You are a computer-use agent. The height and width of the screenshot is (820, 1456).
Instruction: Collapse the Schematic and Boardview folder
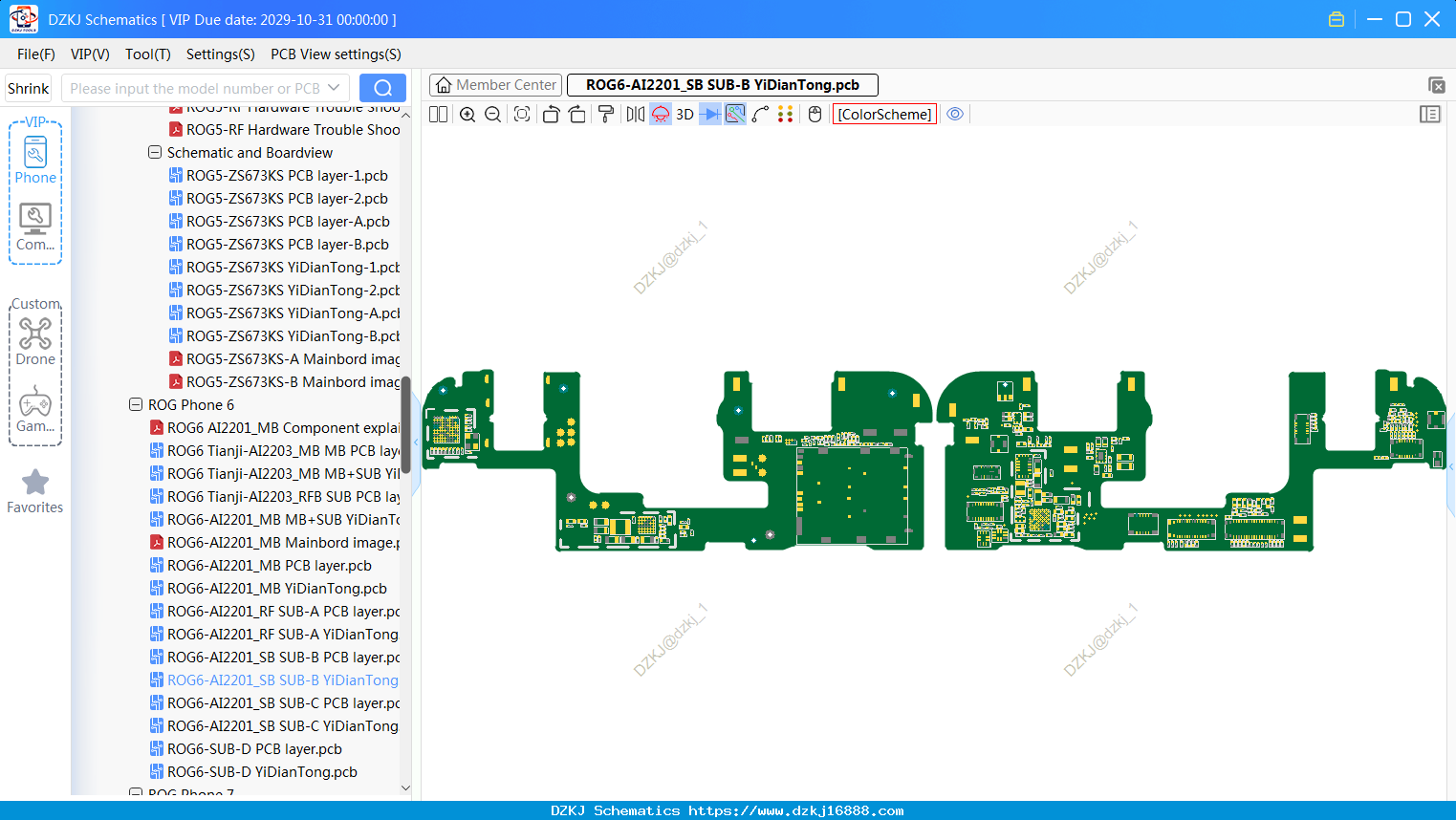point(155,152)
